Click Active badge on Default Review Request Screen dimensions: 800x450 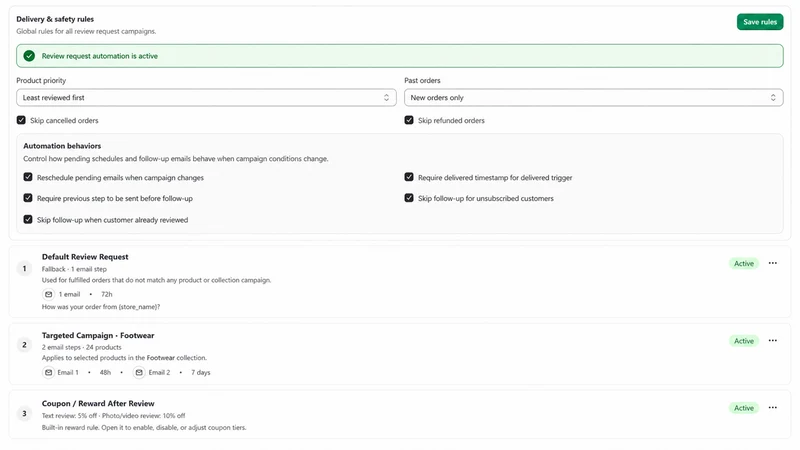743,263
